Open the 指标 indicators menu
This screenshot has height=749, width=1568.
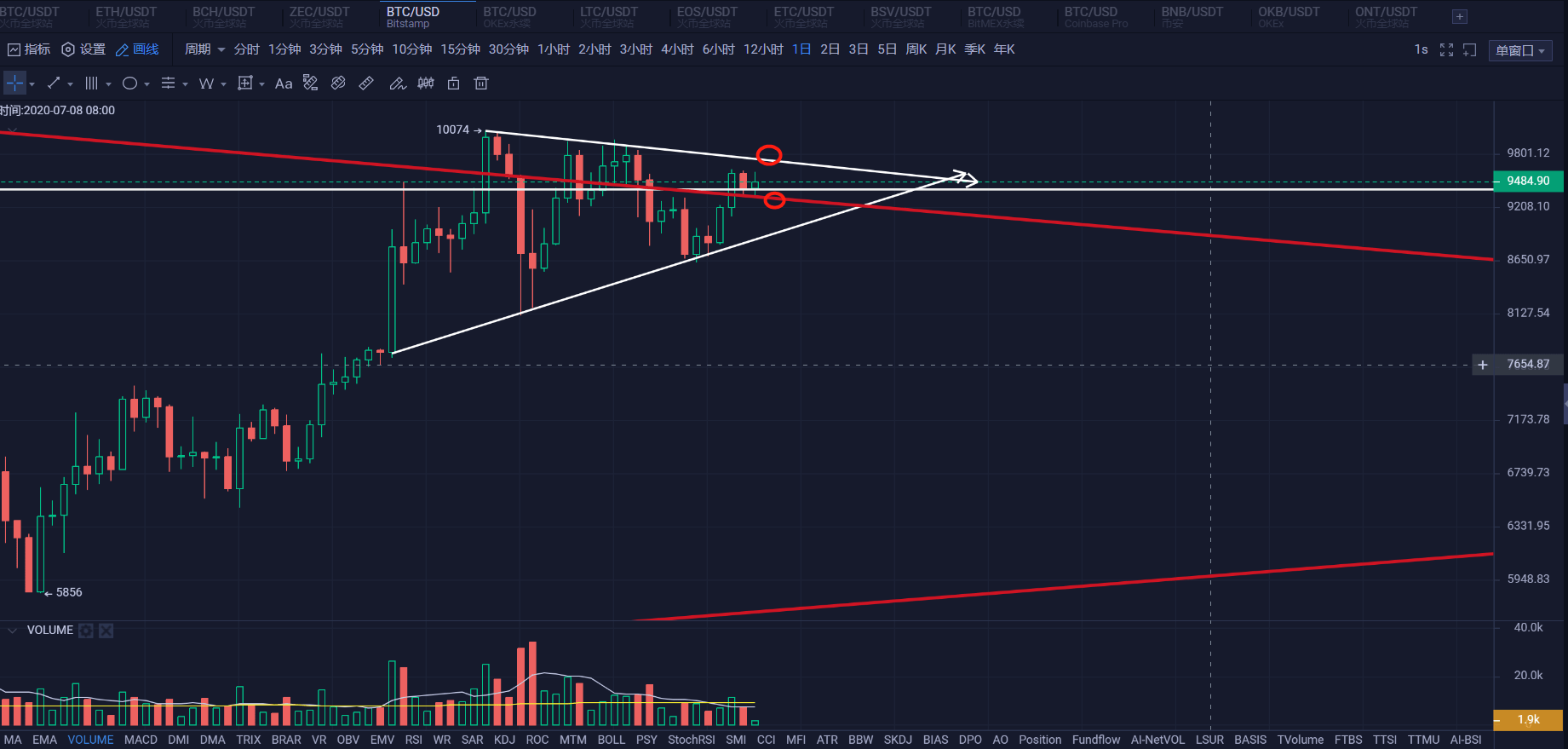pyautogui.click(x=29, y=49)
